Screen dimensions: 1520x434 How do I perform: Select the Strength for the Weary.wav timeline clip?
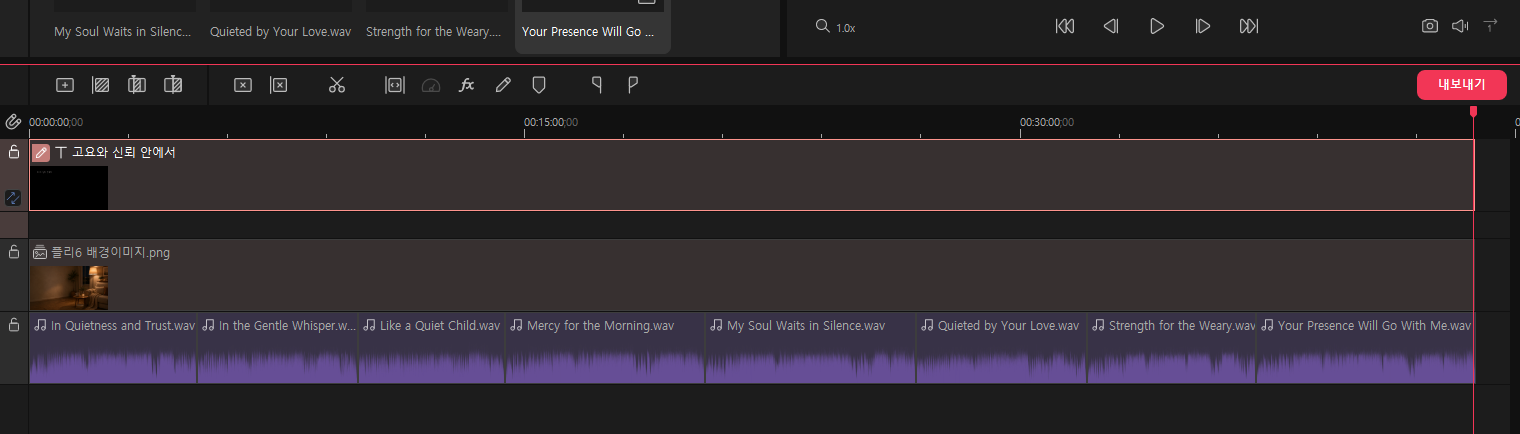tap(1172, 348)
